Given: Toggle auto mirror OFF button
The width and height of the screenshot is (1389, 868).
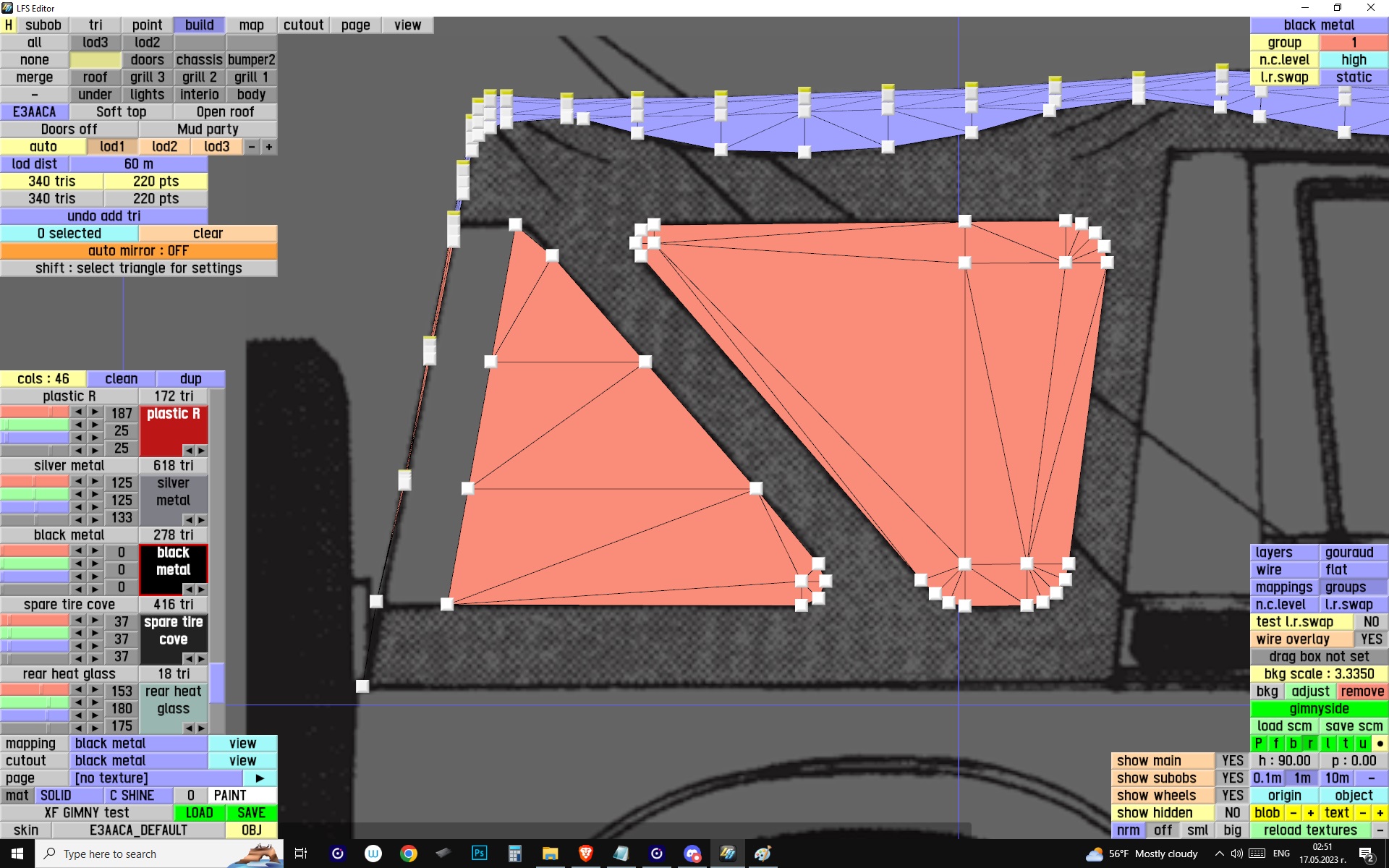Looking at the screenshot, I should pyautogui.click(x=138, y=251).
